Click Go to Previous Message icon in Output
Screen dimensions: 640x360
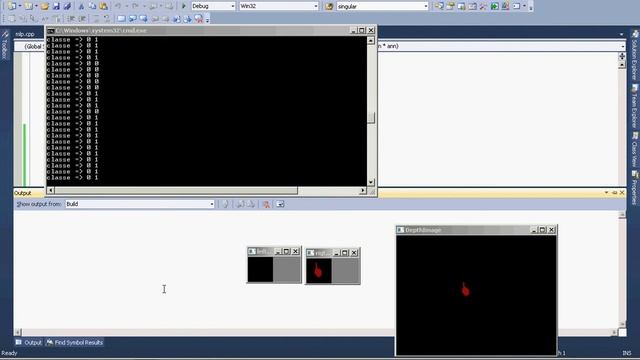click(240, 204)
